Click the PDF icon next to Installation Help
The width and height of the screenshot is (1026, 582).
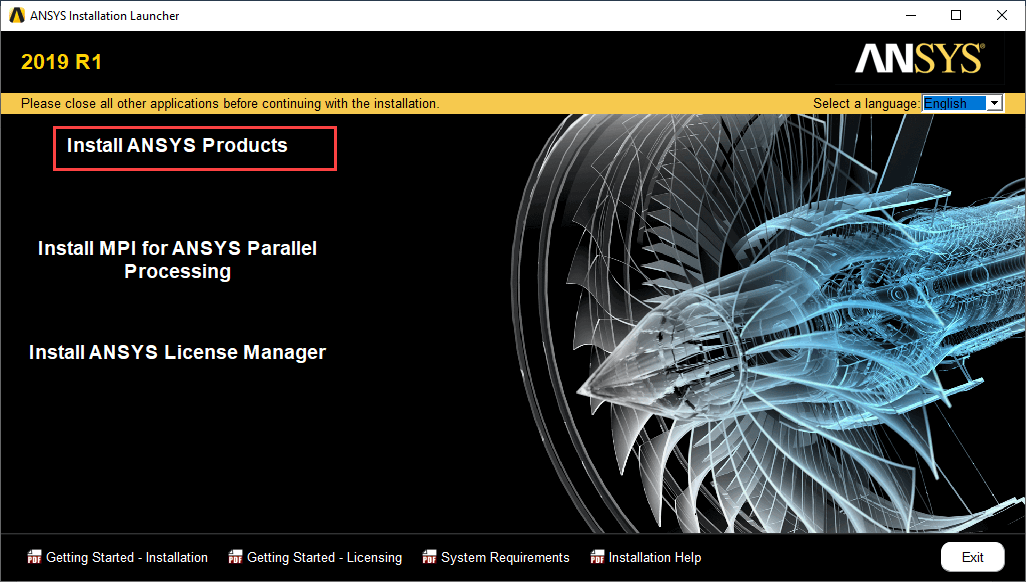click(x=597, y=557)
